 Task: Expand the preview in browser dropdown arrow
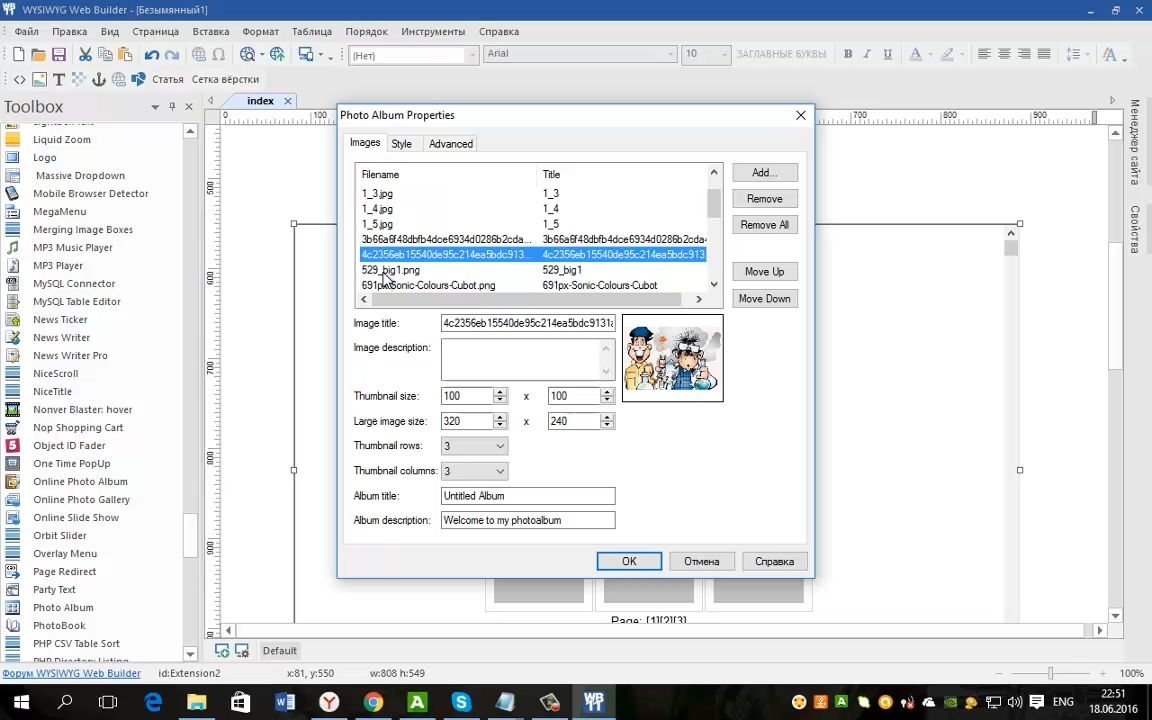262,55
